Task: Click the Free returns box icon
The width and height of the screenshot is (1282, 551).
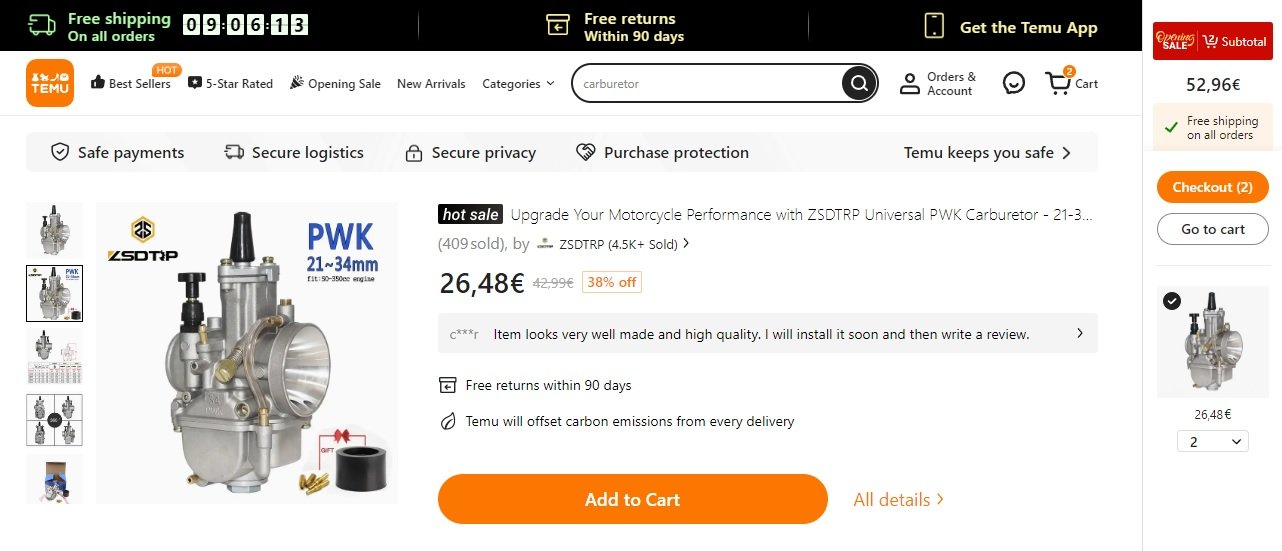Action: [x=558, y=26]
